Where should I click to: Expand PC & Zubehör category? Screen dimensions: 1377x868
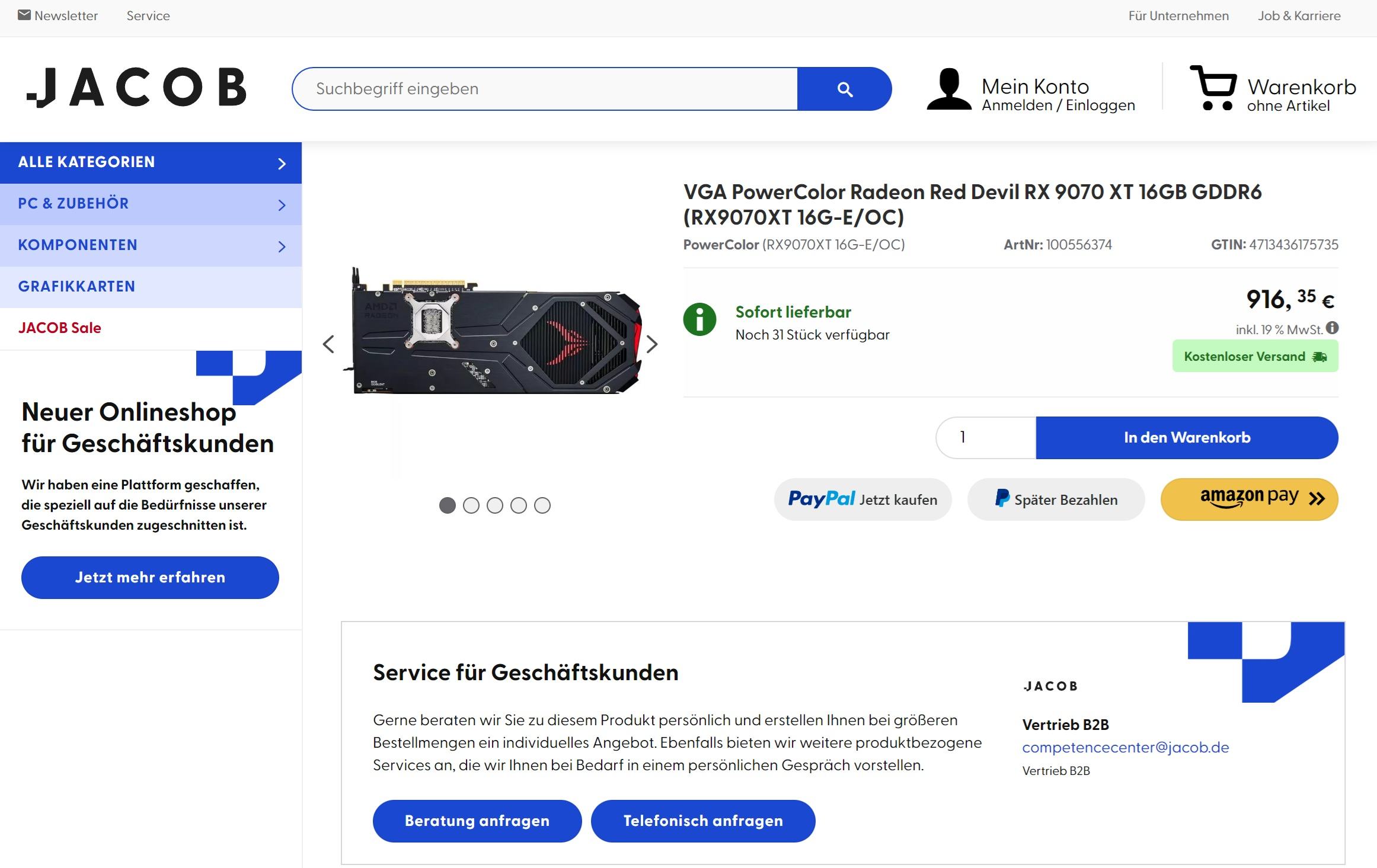(x=151, y=204)
